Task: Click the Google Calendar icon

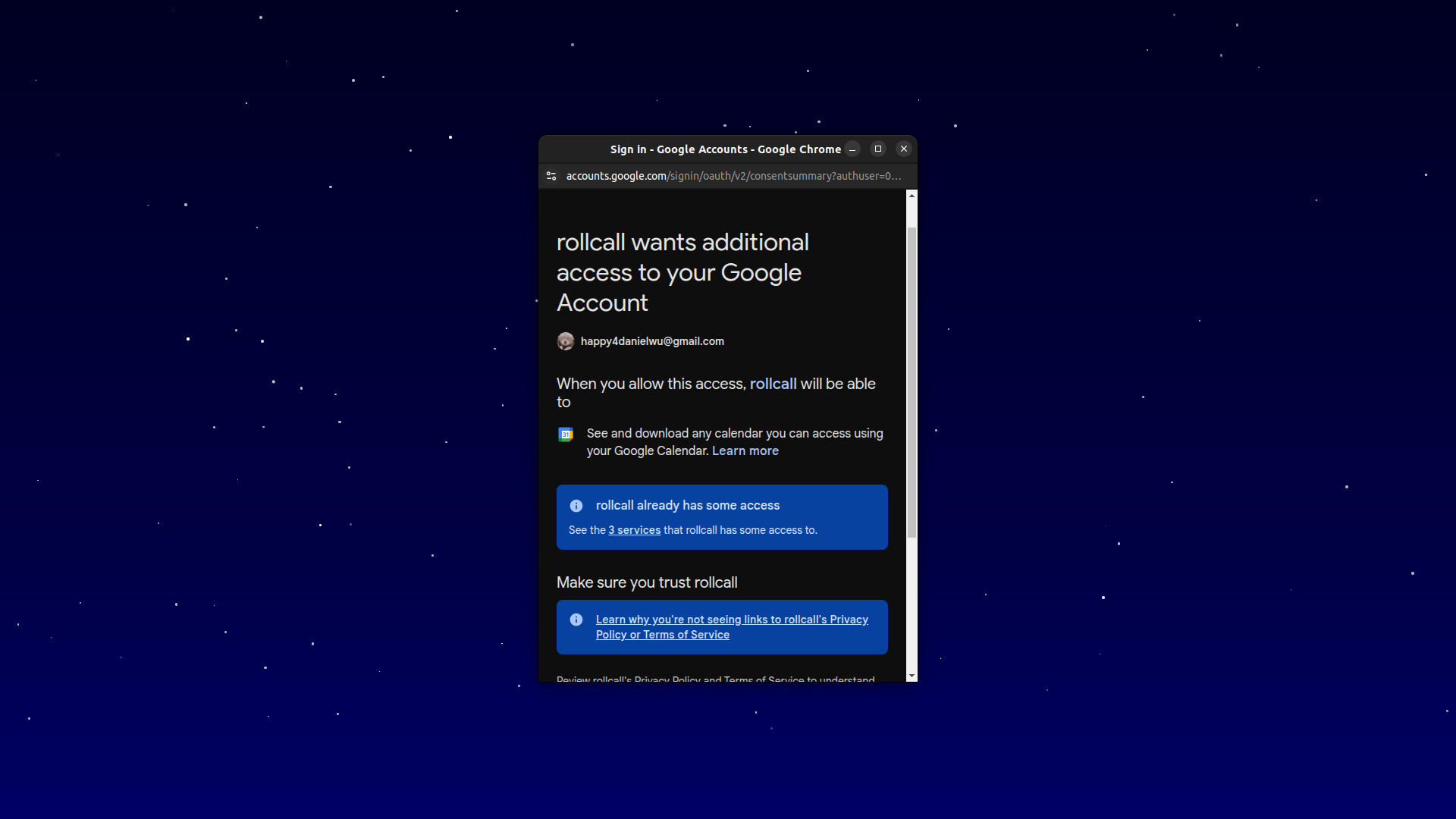Action: (566, 435)
